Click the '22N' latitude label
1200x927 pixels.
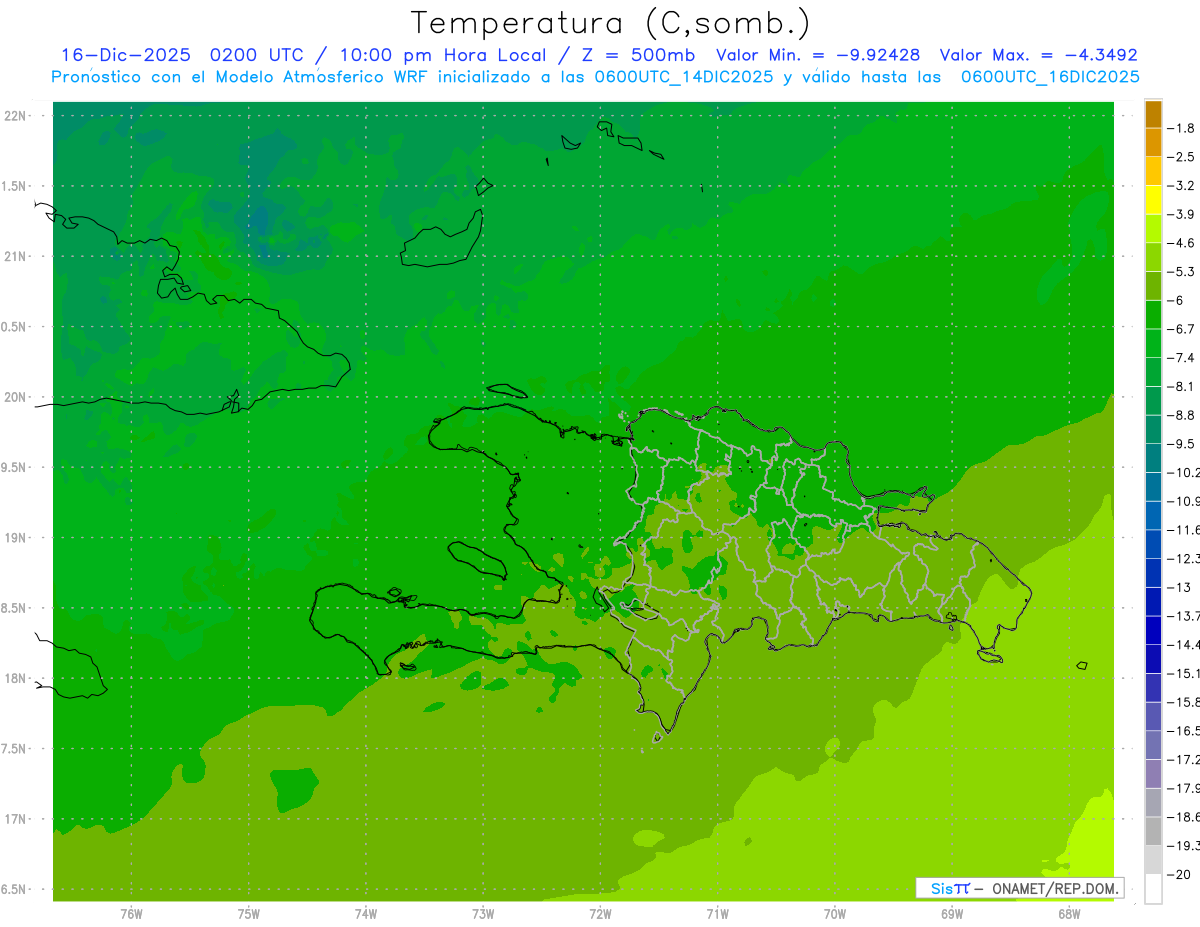click(14, 116)
